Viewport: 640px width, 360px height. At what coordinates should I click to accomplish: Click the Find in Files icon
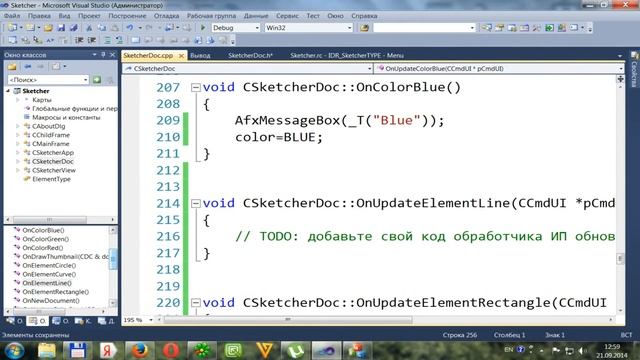coord(364,28)
